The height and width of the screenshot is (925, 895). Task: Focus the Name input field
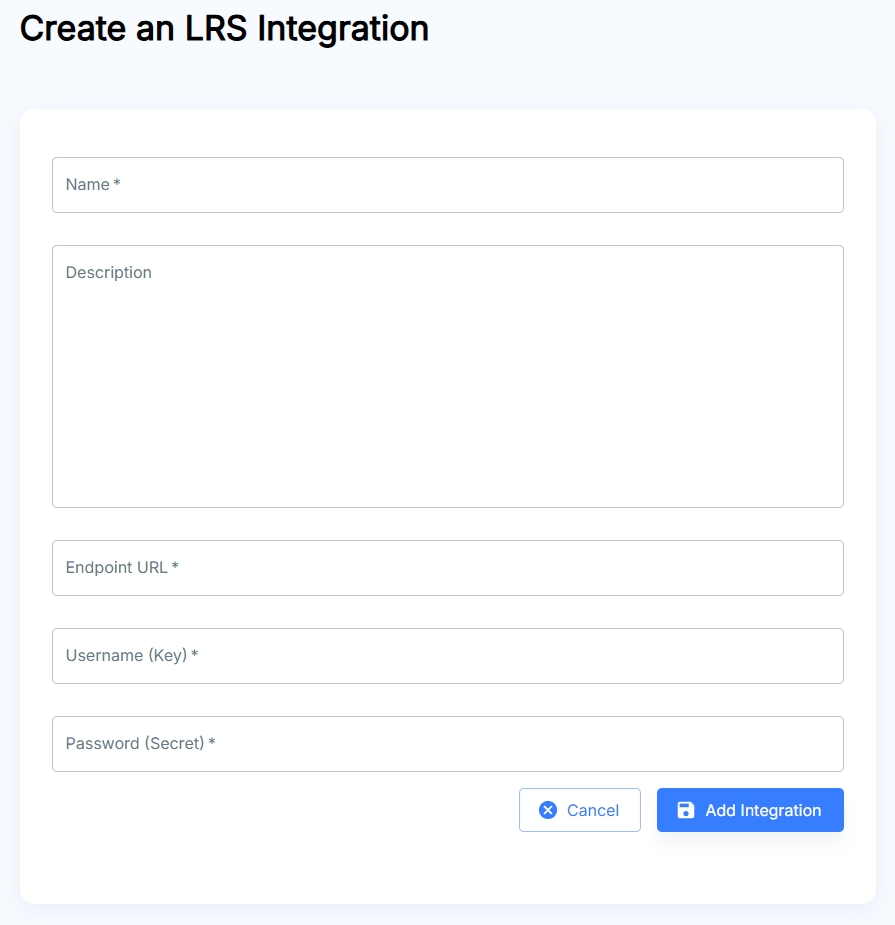(x=448, y=185)
